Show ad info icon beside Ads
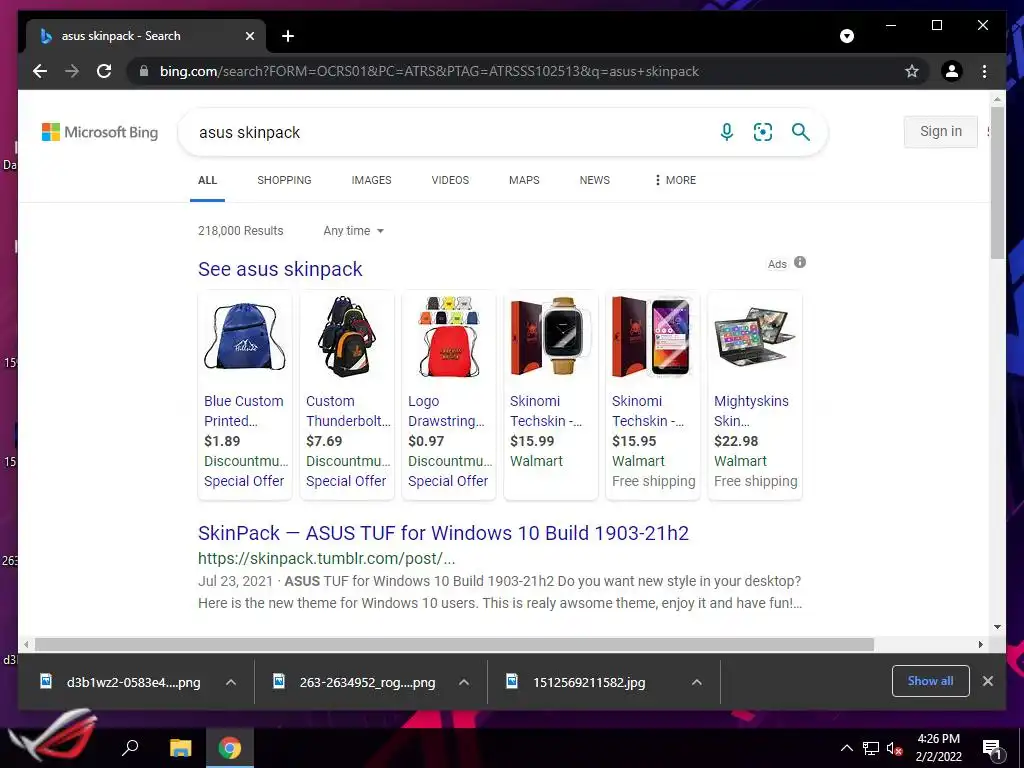 point(800,263)
